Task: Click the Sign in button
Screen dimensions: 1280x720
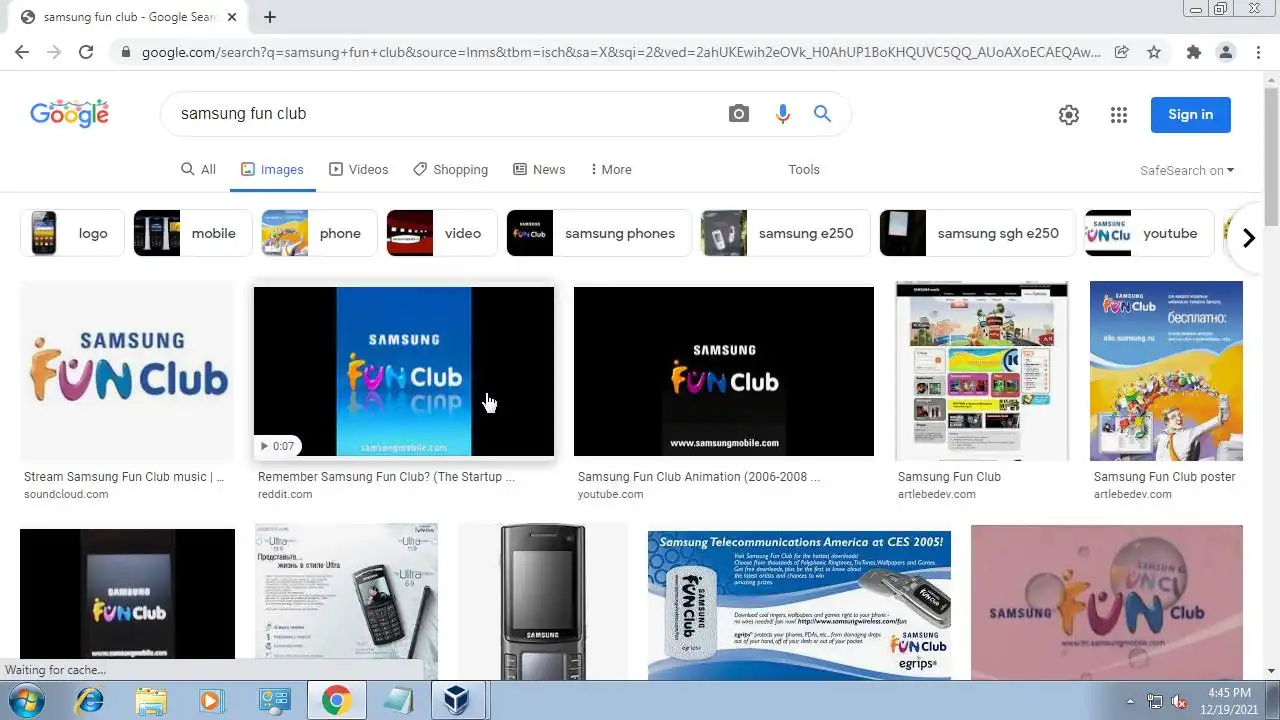Action: [x=1191, y=114]
